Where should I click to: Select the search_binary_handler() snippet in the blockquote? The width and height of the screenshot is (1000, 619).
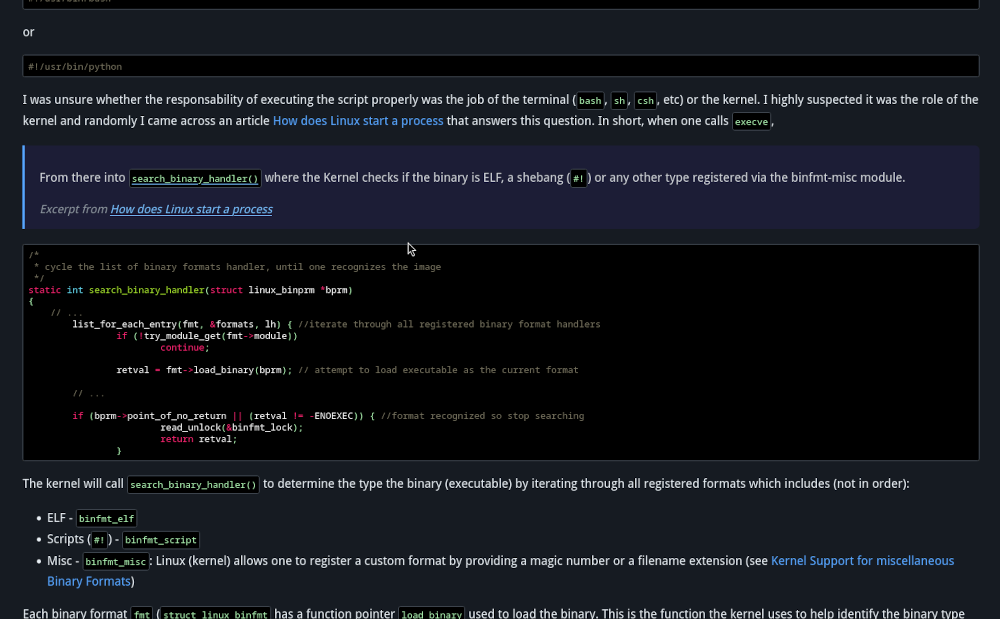194,178
